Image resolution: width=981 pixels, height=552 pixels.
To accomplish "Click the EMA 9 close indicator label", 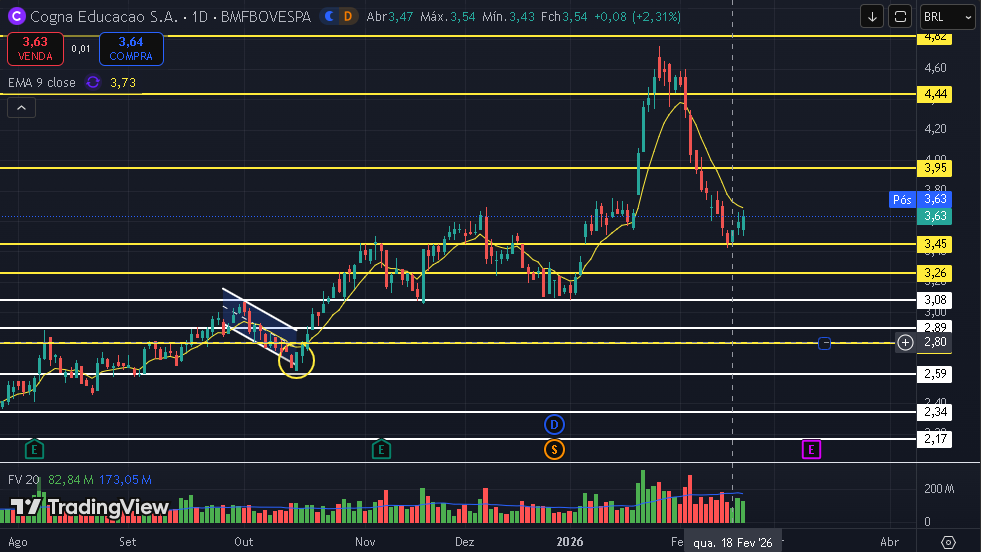I will (x=42, y=83).
